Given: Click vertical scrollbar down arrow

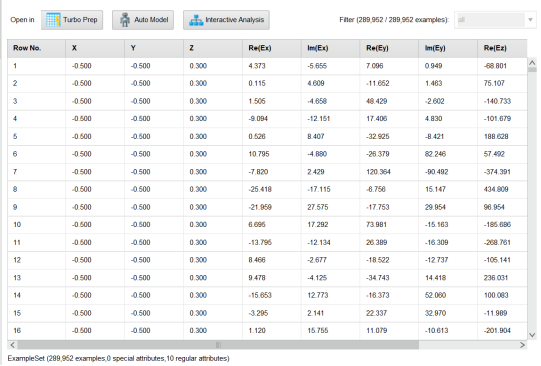Looking at the screenshot, I should point(532,335).
